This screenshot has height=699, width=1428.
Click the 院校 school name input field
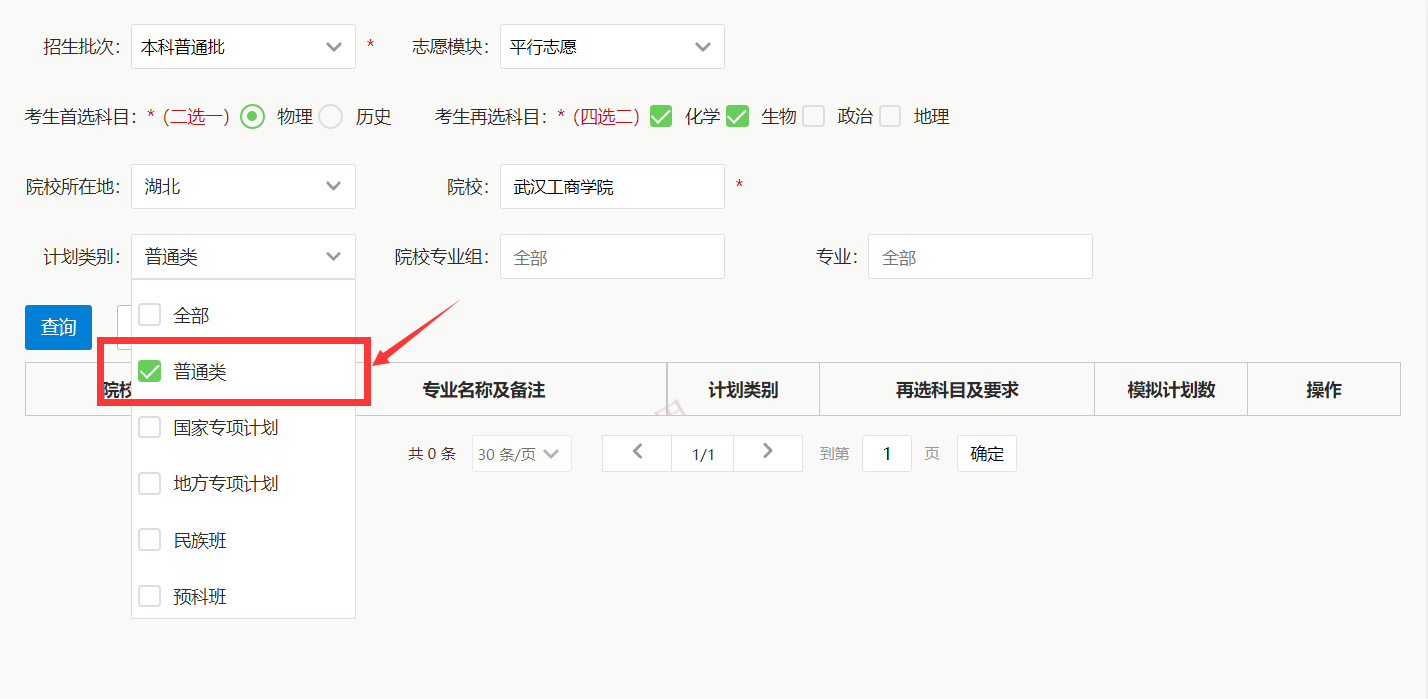[611, 186]
